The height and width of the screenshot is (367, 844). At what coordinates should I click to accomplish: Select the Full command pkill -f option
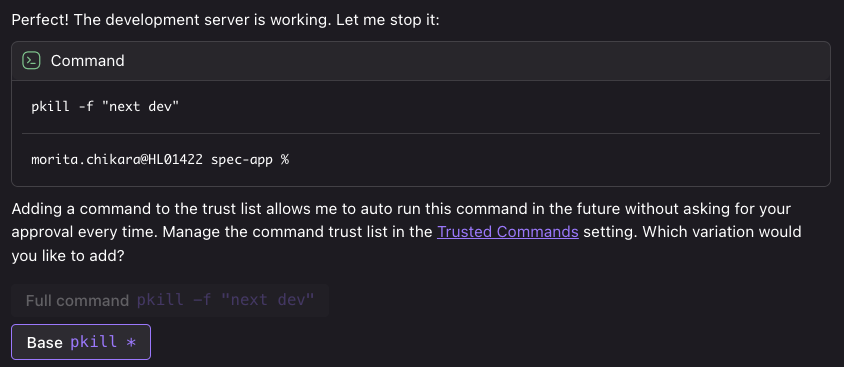170,300
